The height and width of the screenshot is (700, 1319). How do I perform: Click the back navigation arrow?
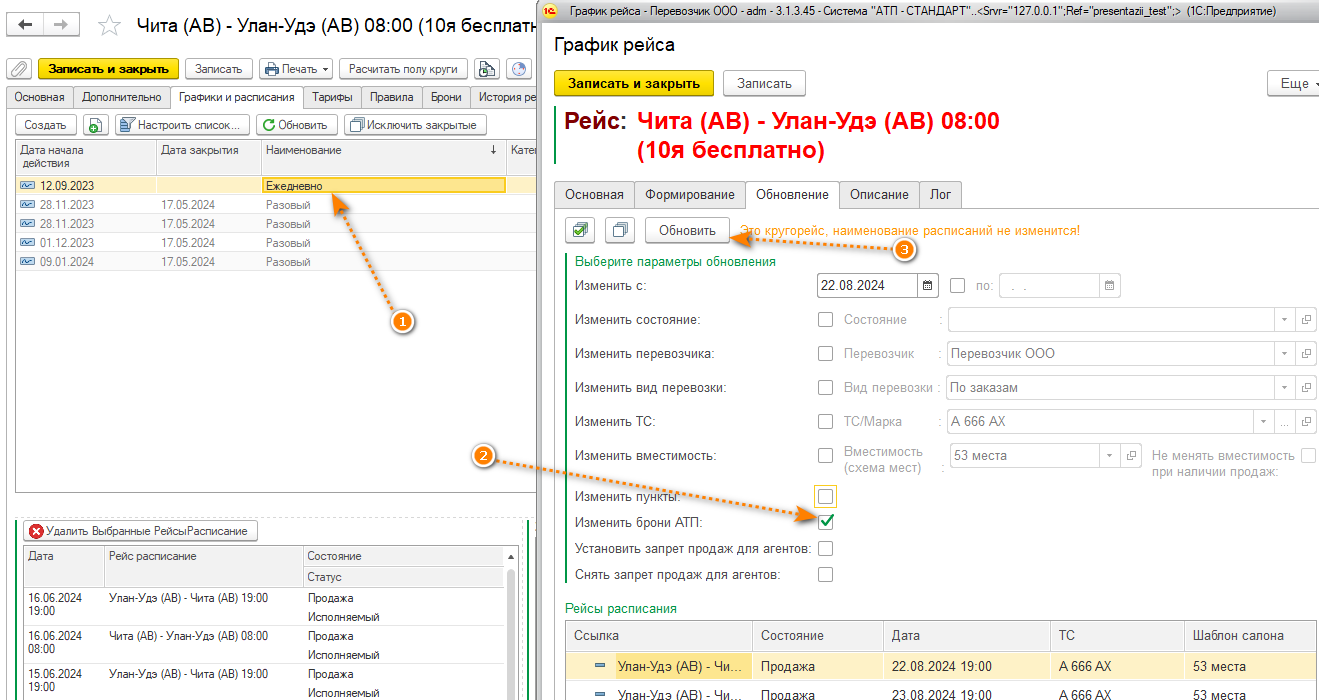pos(26,25)
